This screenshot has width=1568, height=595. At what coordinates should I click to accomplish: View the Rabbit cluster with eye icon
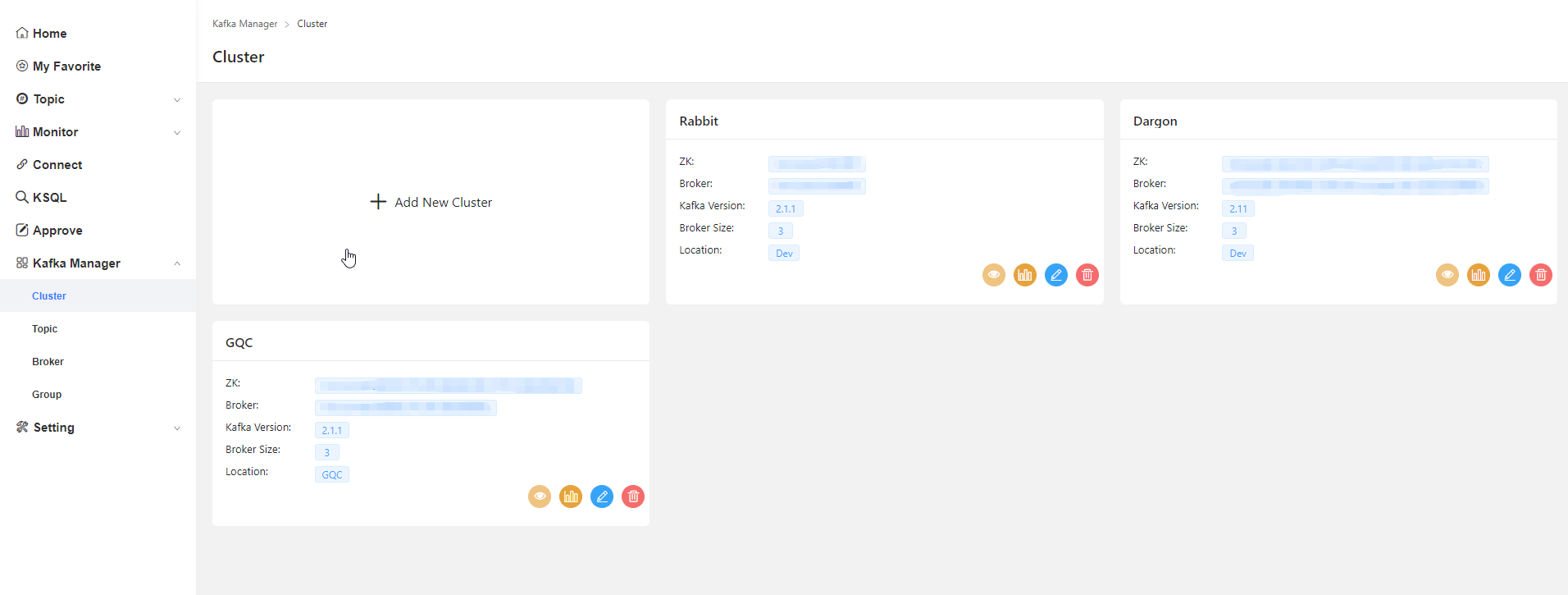coord(994,275)
